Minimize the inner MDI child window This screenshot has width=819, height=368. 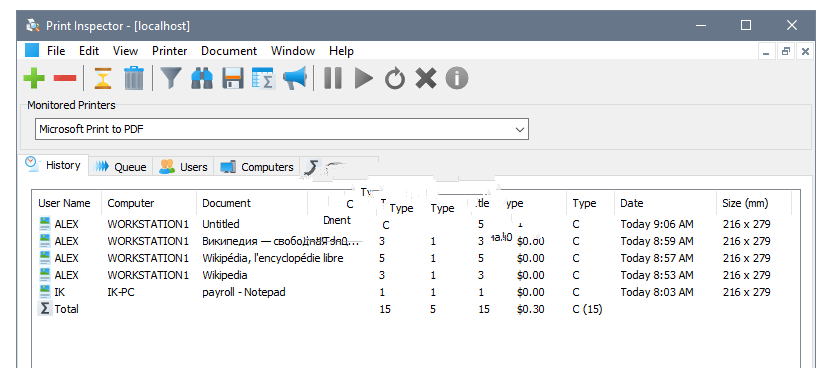tap(766, 52)
